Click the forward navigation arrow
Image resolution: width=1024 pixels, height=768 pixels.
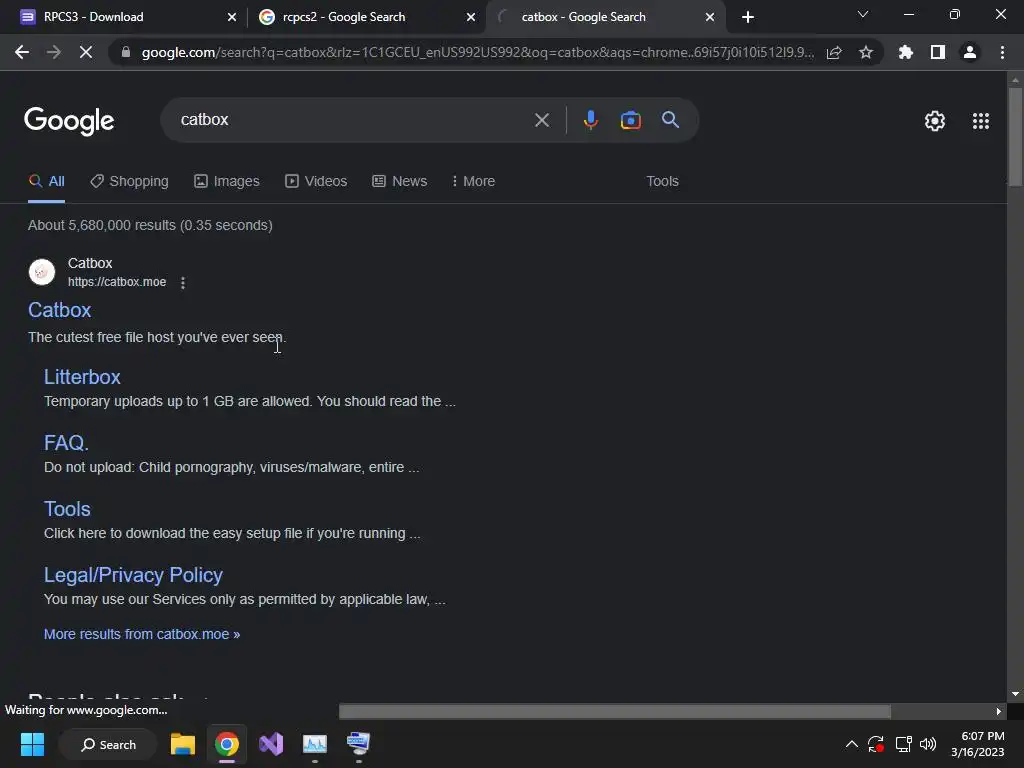[x=54, y=52]
